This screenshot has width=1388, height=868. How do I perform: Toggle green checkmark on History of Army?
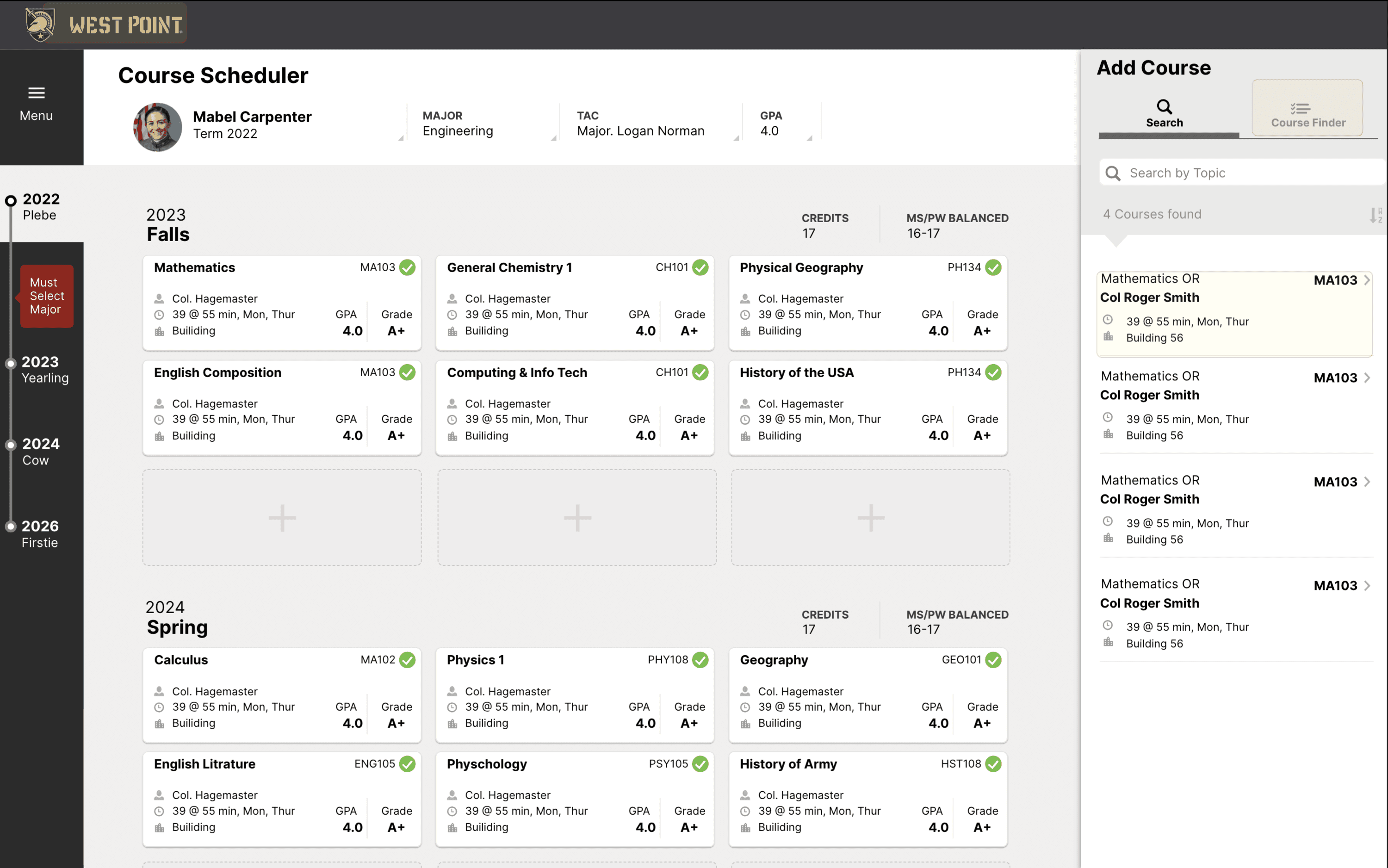tap(992, 763)
